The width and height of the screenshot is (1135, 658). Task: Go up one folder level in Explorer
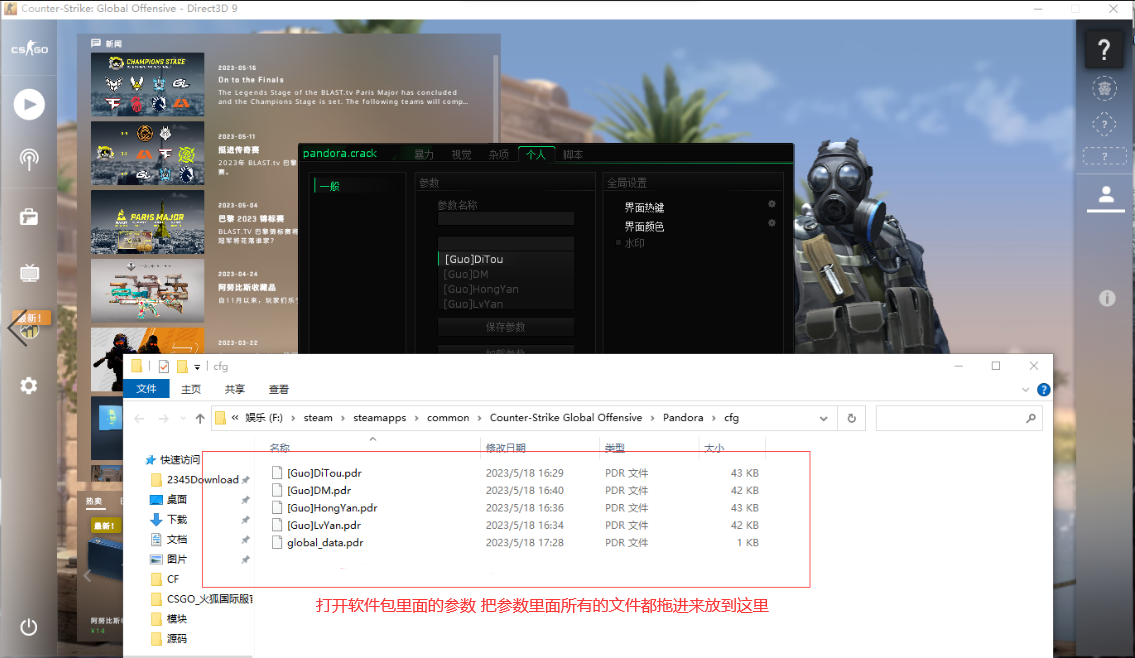tap(200, 418)
